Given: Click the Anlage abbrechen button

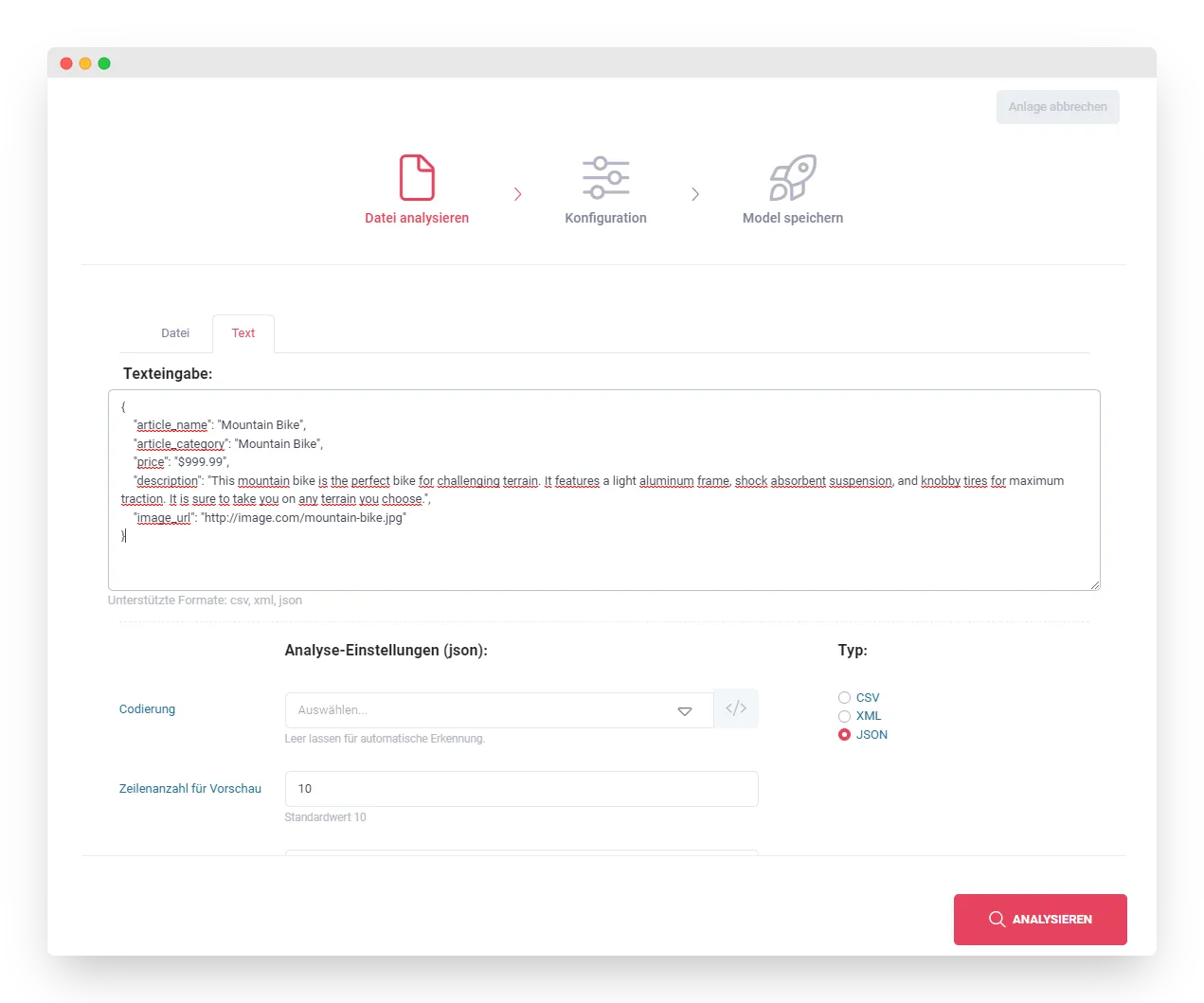Looking at the screenshot, I should (x=1057, y=107).
